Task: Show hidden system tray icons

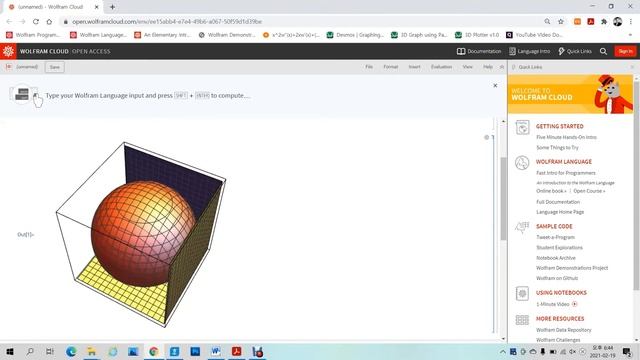Action: (502, 352)
